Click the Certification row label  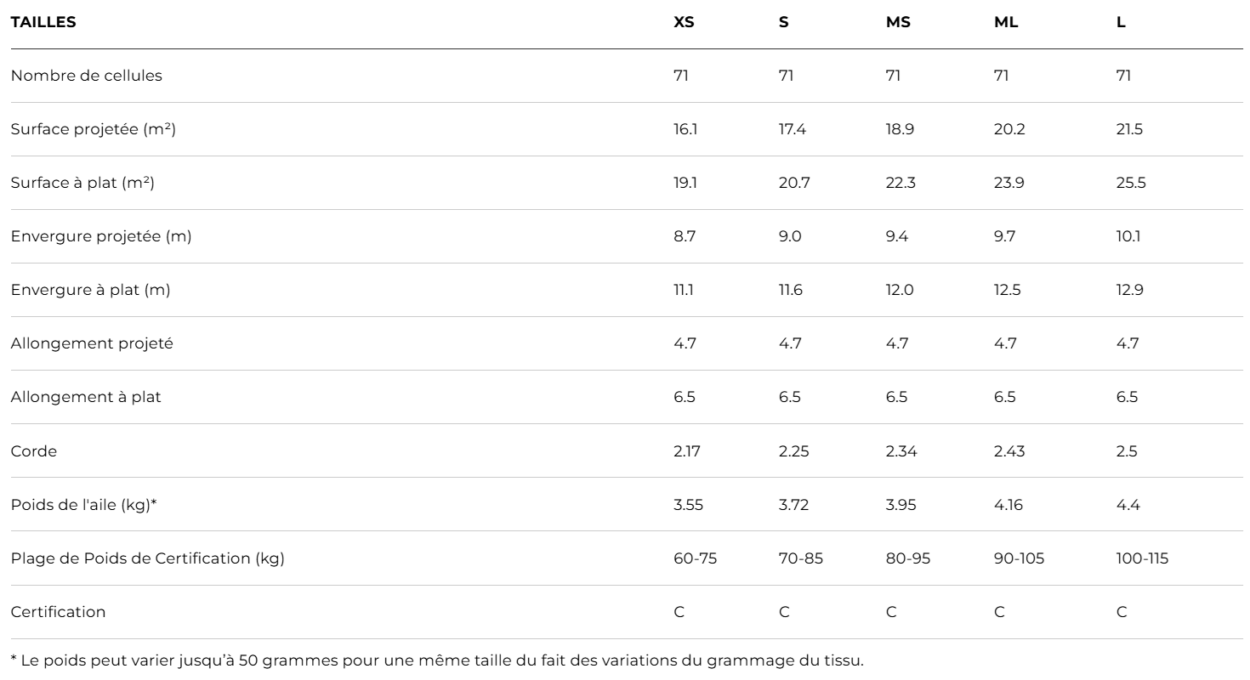coord(57,612)
